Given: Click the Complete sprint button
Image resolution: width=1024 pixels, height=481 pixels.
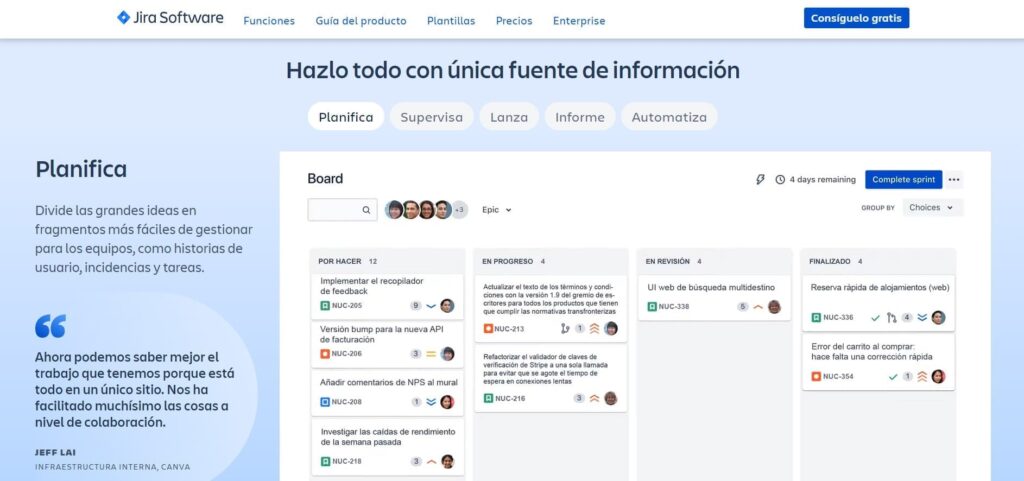Looking at the screenshot, I should tap(904, 179).
